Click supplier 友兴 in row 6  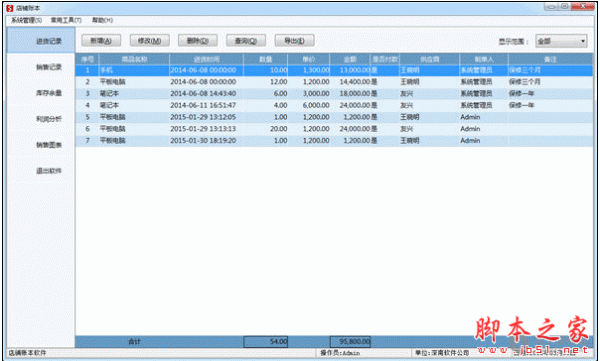click(x=407, y=129)
